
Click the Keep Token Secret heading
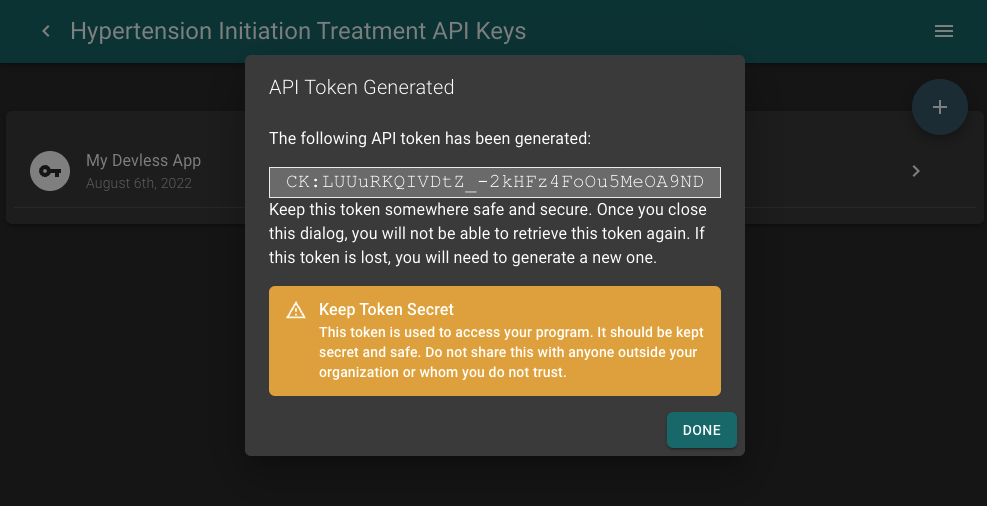[x=386, y=310]
